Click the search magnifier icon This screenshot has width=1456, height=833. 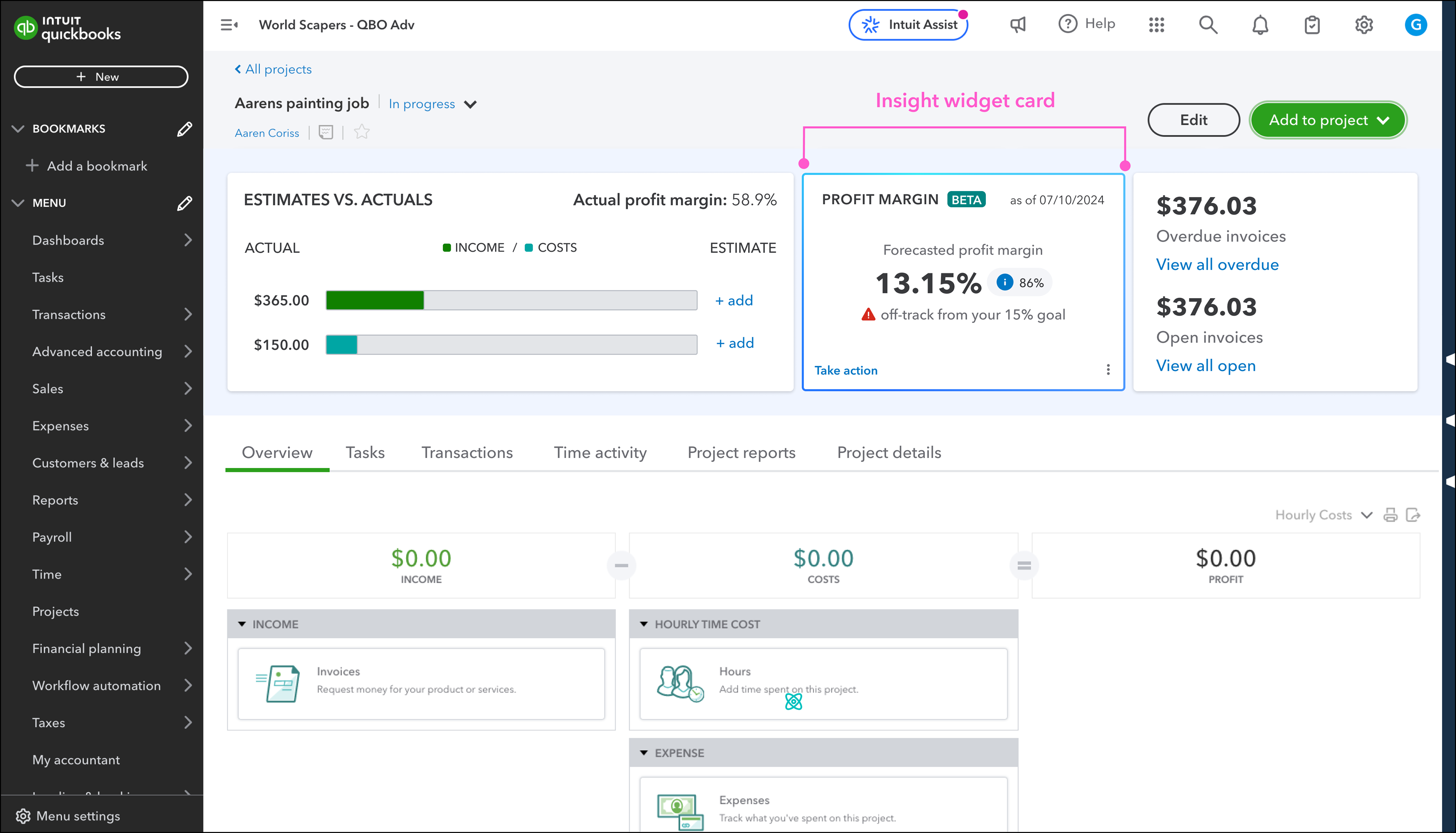click(x=1208, y=25)
